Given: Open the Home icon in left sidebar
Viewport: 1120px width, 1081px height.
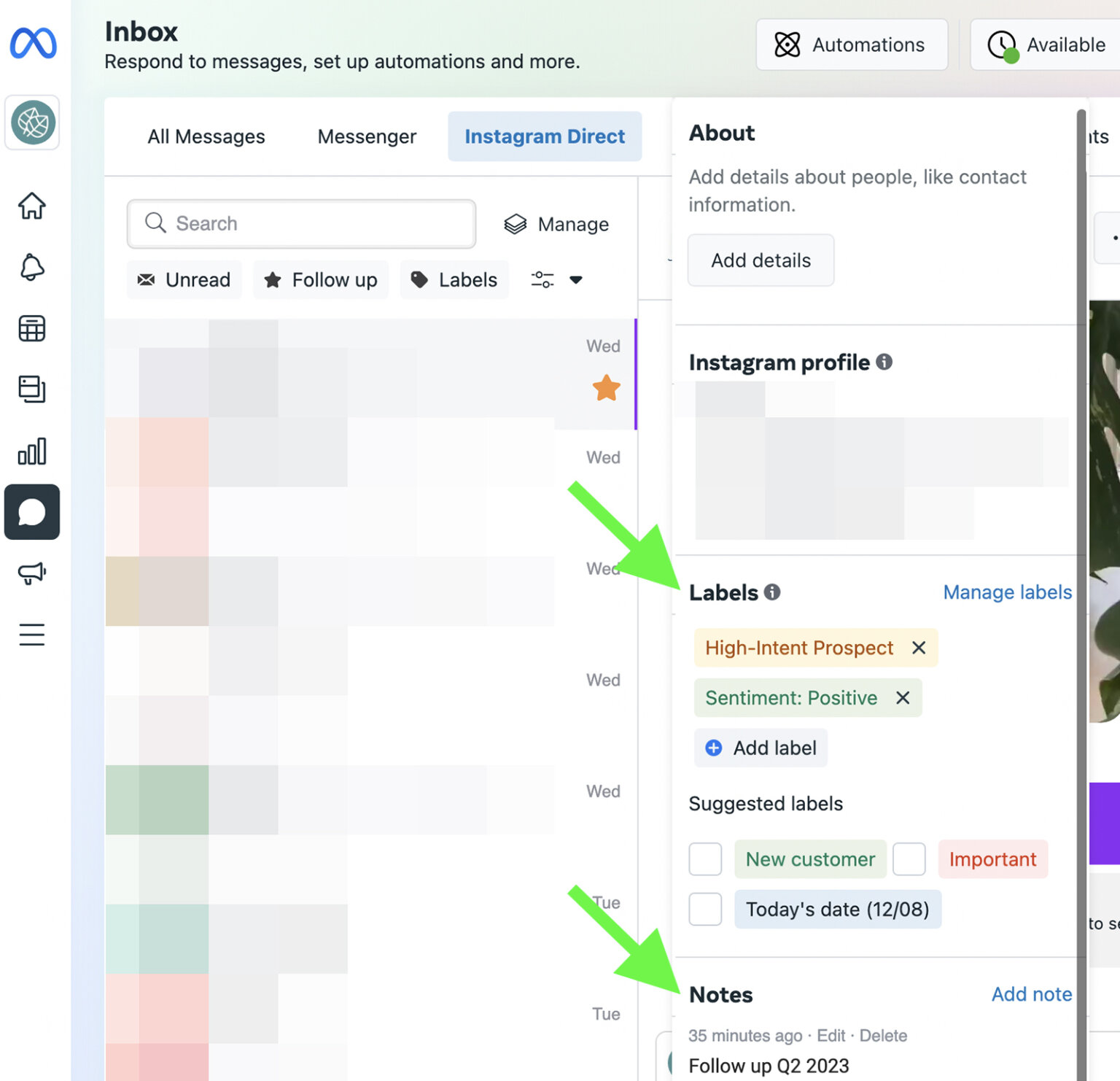Looking at the screenshot, I should tap(31, 207).
